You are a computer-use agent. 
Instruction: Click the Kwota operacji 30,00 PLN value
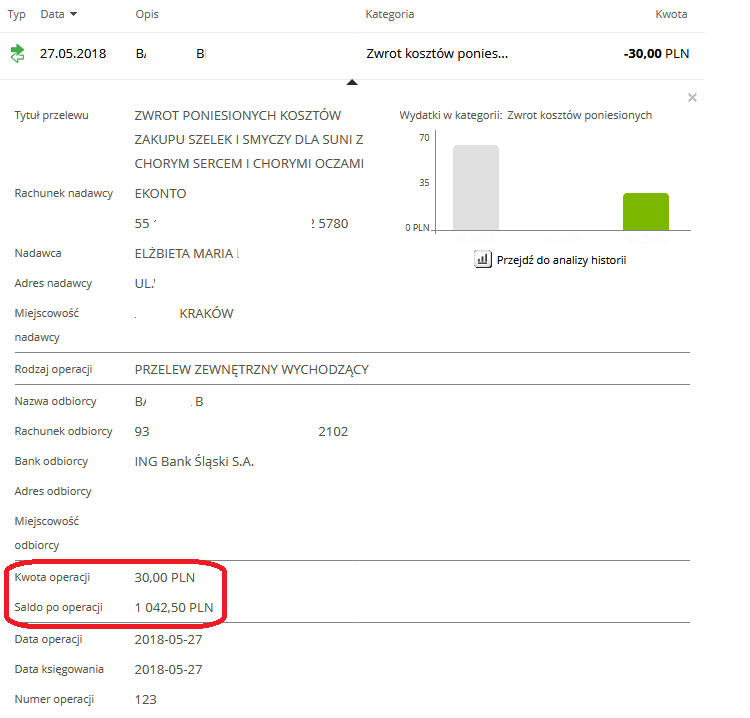[165, 578]
